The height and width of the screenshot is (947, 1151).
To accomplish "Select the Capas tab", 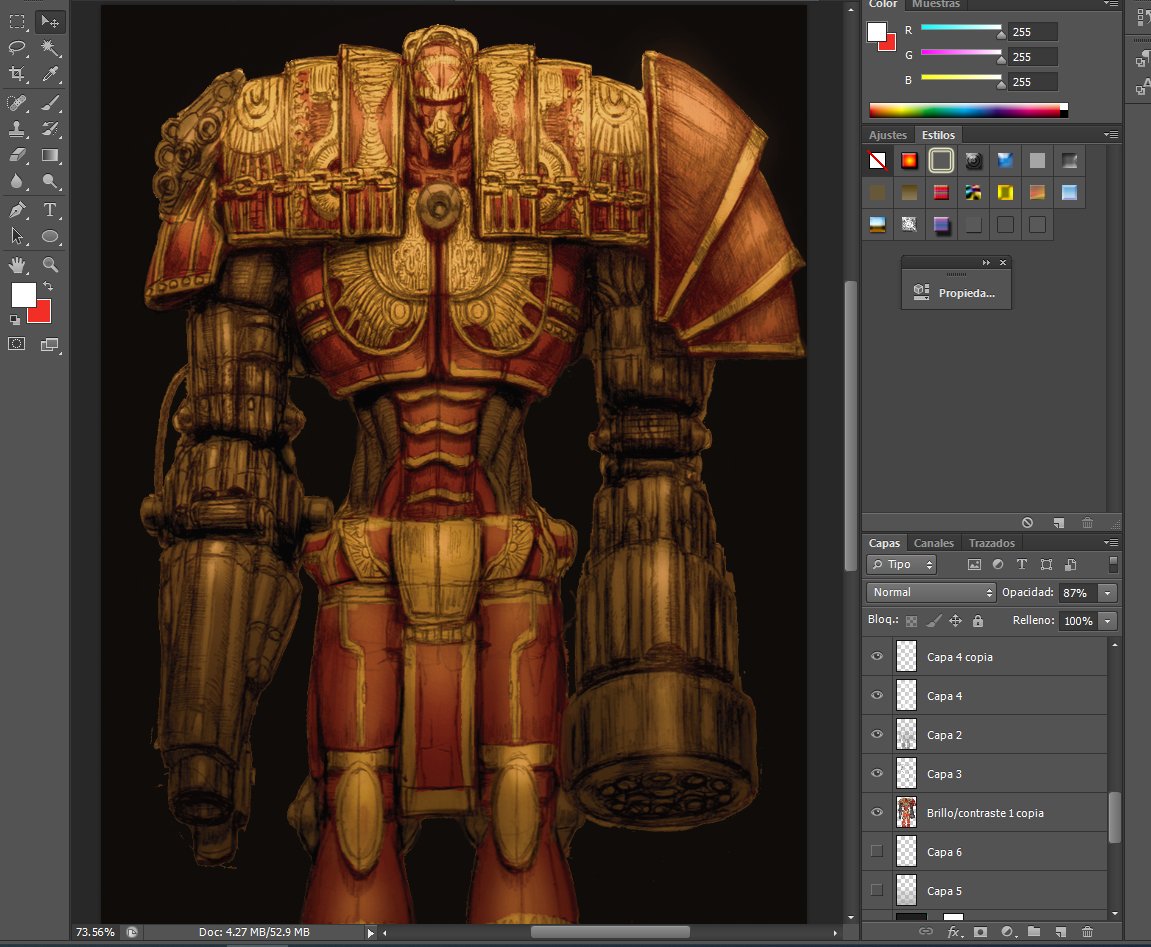I will (884, 543).
